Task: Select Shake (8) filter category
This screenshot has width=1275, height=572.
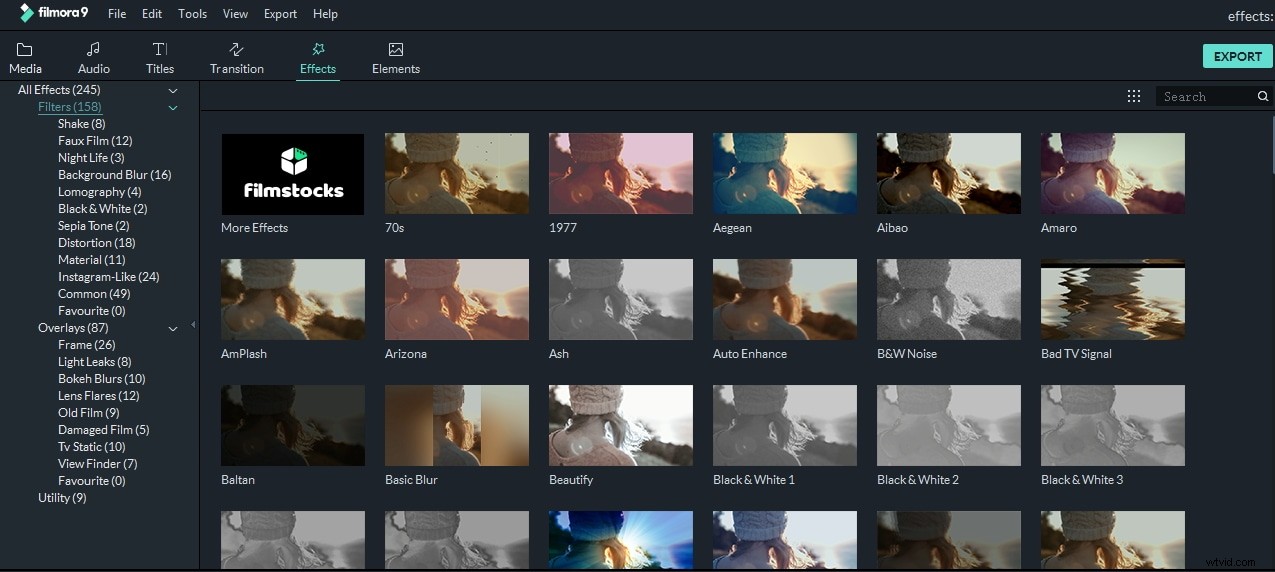Action: click(x=81, y=124)
